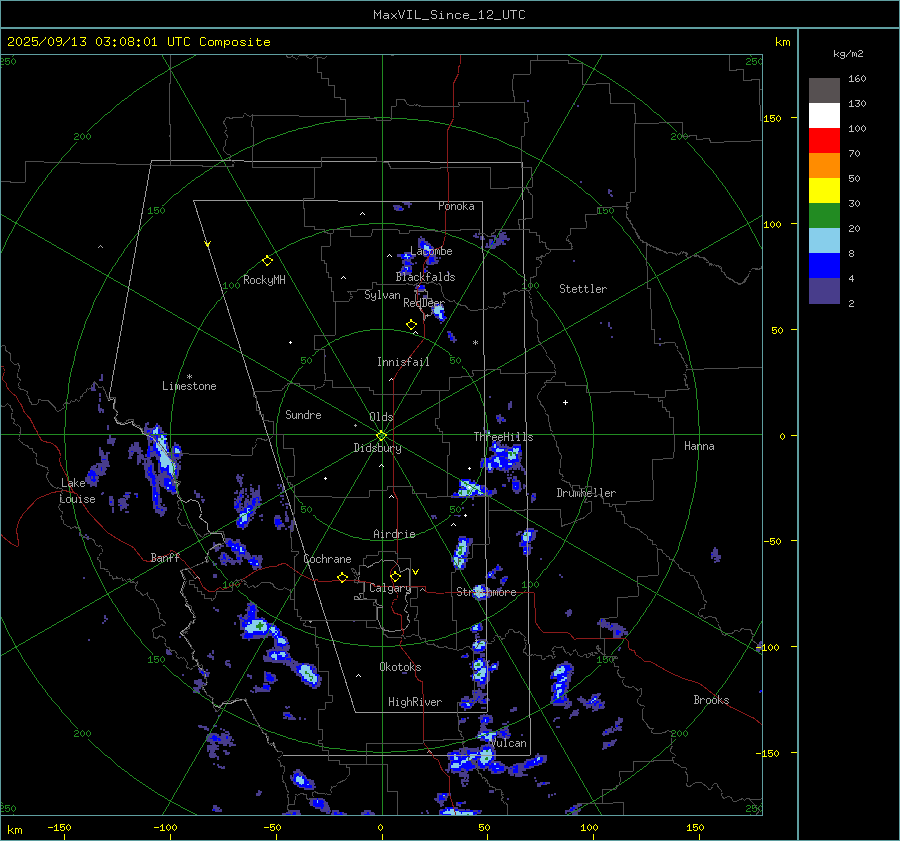Click the Blackfalds label
Screen dimensions: 900x841
click(425, 277)
